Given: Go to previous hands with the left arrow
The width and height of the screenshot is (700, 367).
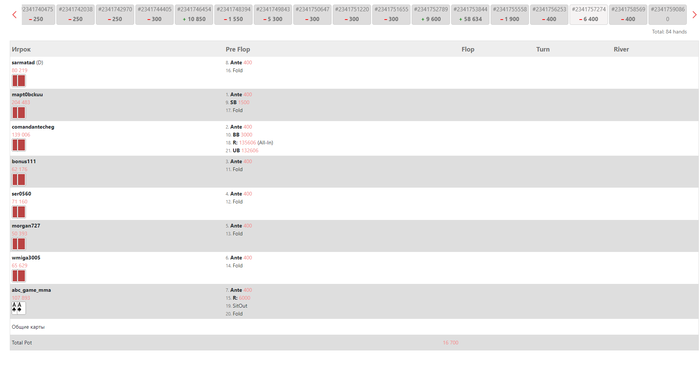Looking at the screenshot, I should click(14, 15).
